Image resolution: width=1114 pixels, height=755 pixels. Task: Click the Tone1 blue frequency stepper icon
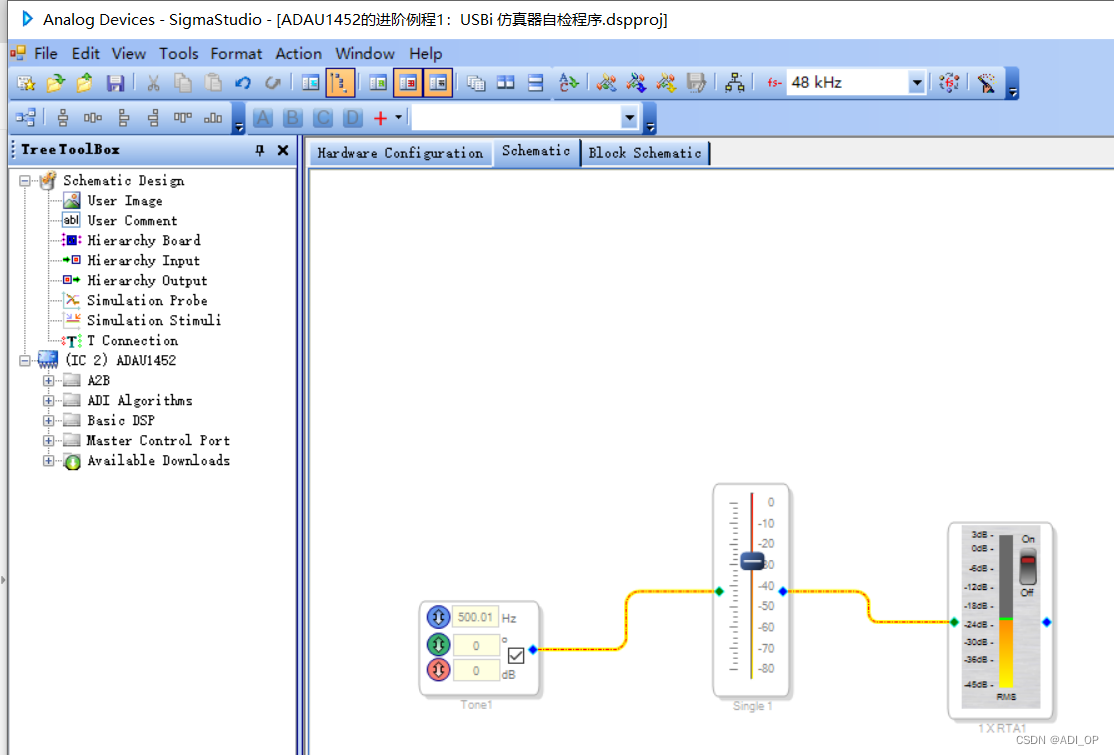pos(438,617)
